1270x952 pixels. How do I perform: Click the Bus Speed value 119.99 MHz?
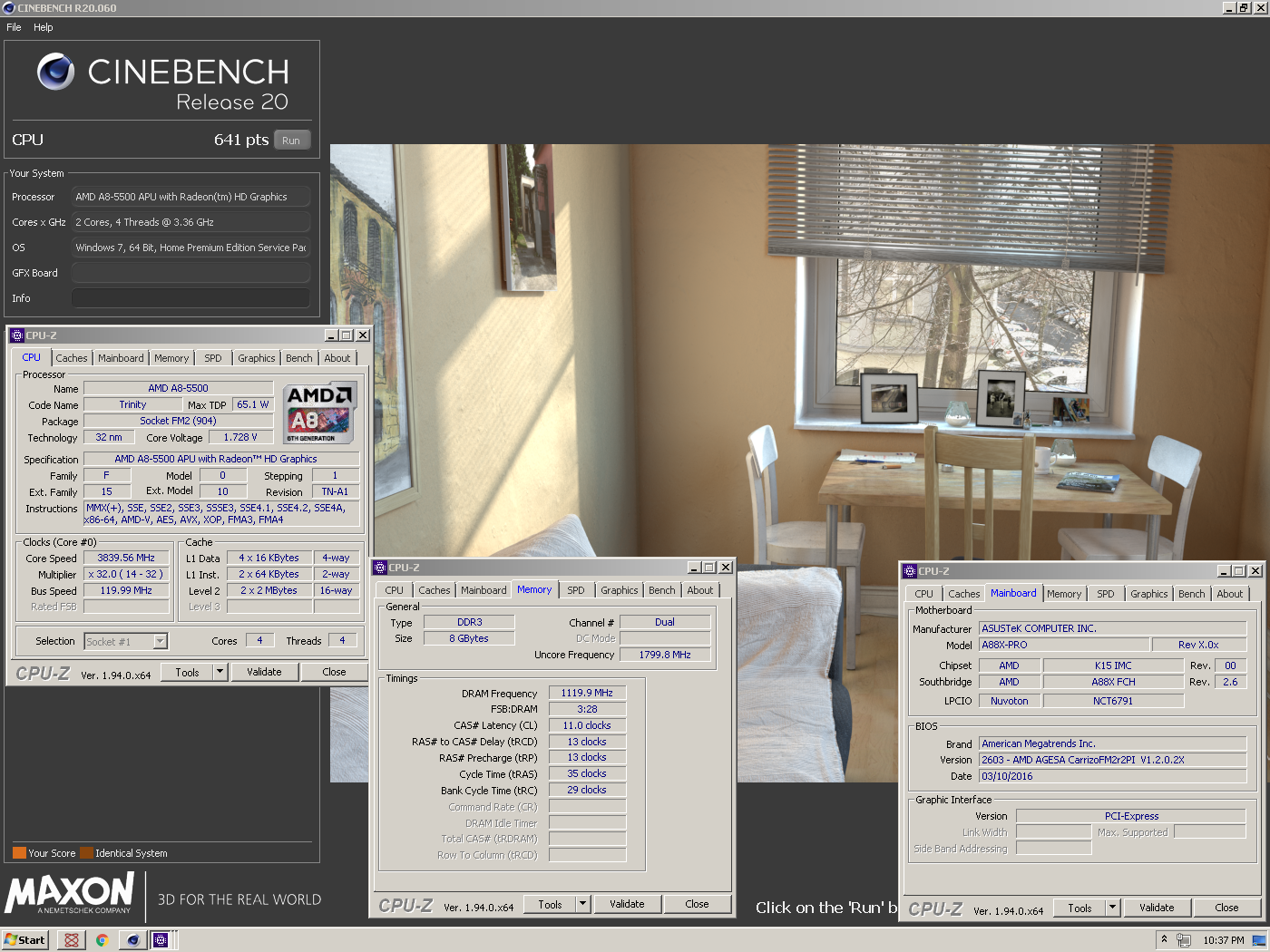pos(126,591)
